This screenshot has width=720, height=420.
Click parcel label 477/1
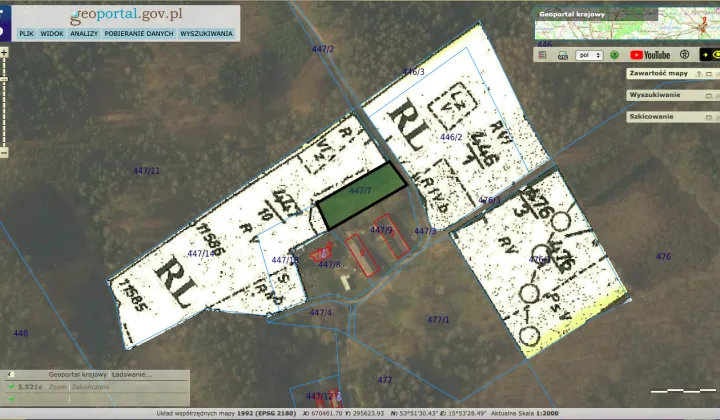(x=438, y=319)
